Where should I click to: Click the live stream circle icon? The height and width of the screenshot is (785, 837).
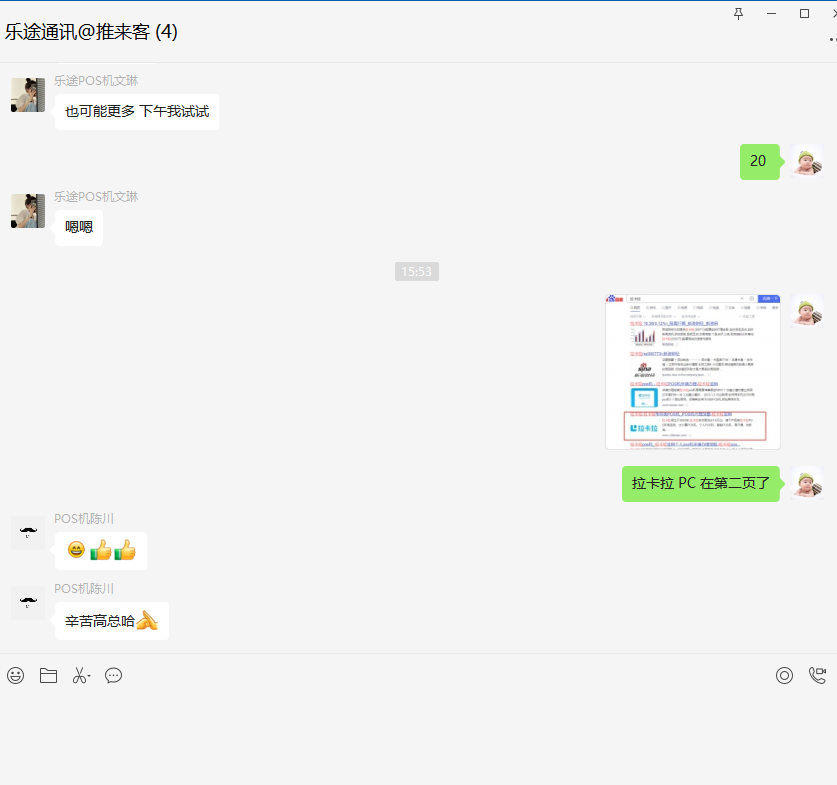[x=784, y=676]
